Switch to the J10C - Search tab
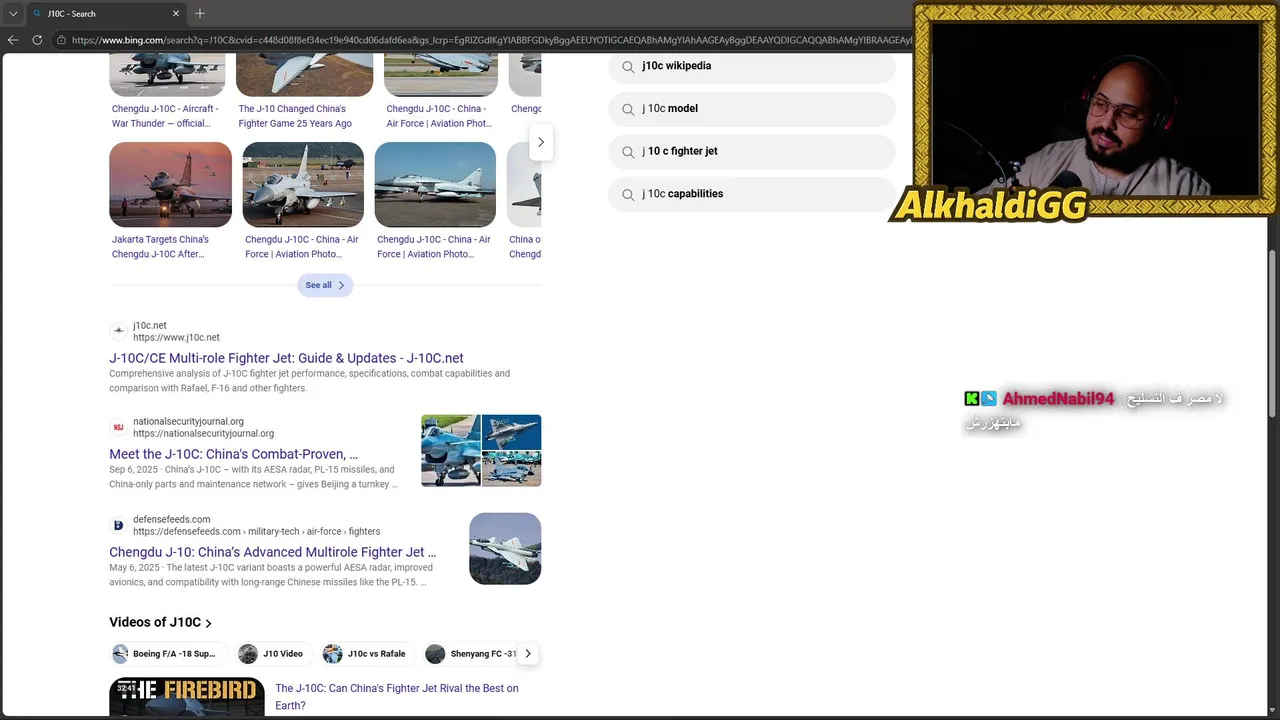Image resolution: width=1280 pixels, height=720 pixels. coord(105,14)
